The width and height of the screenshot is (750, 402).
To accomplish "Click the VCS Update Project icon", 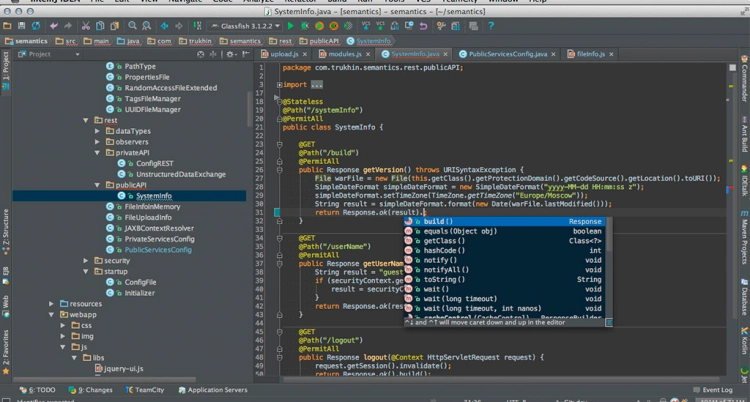I will (x=366, y=26).
